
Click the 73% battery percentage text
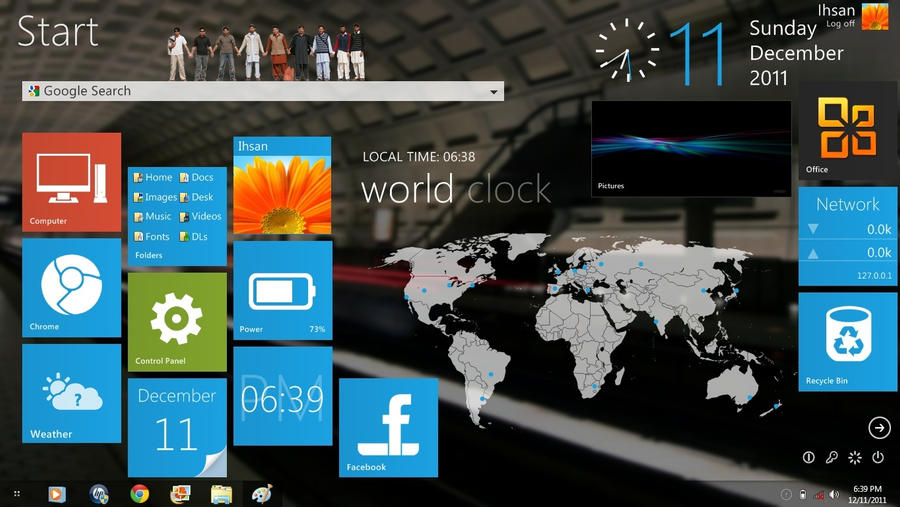317,330
